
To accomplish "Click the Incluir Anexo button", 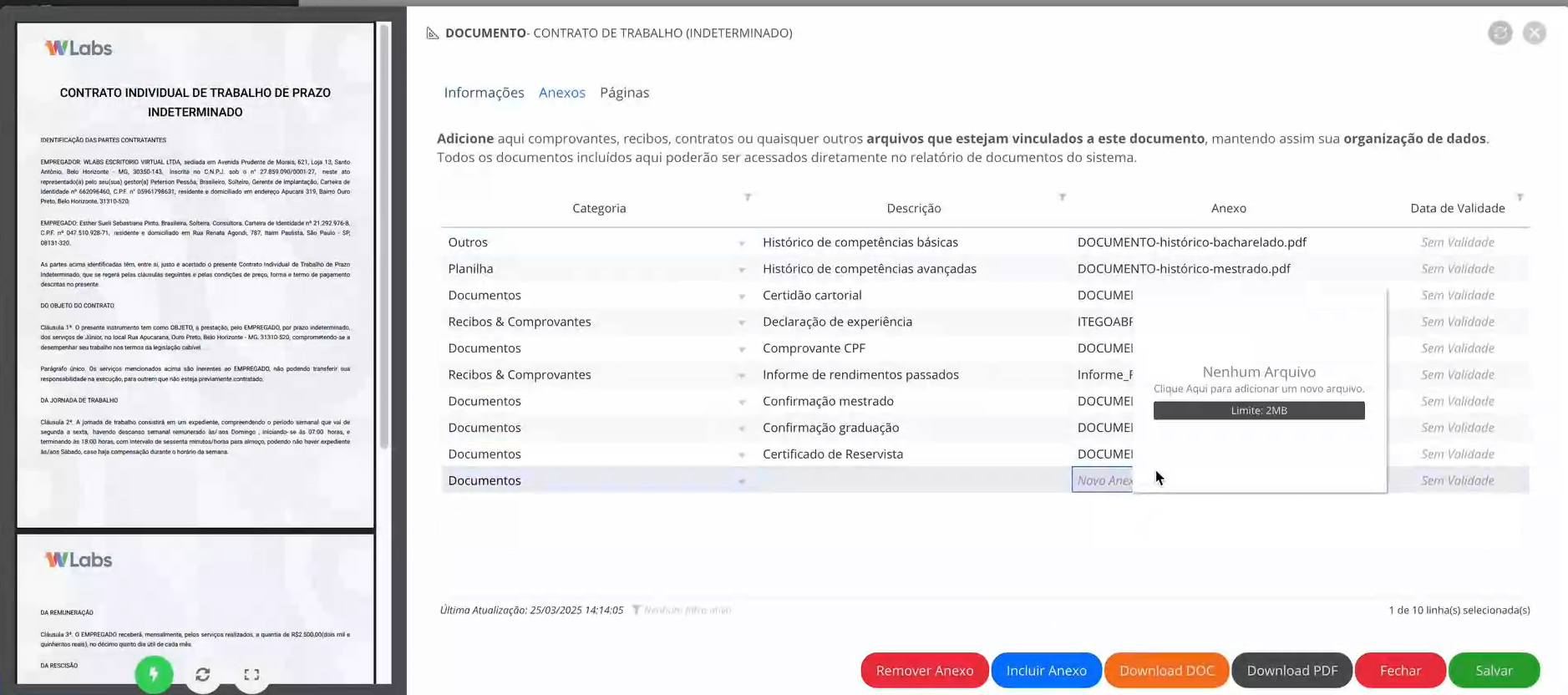I will [1046, 670].
